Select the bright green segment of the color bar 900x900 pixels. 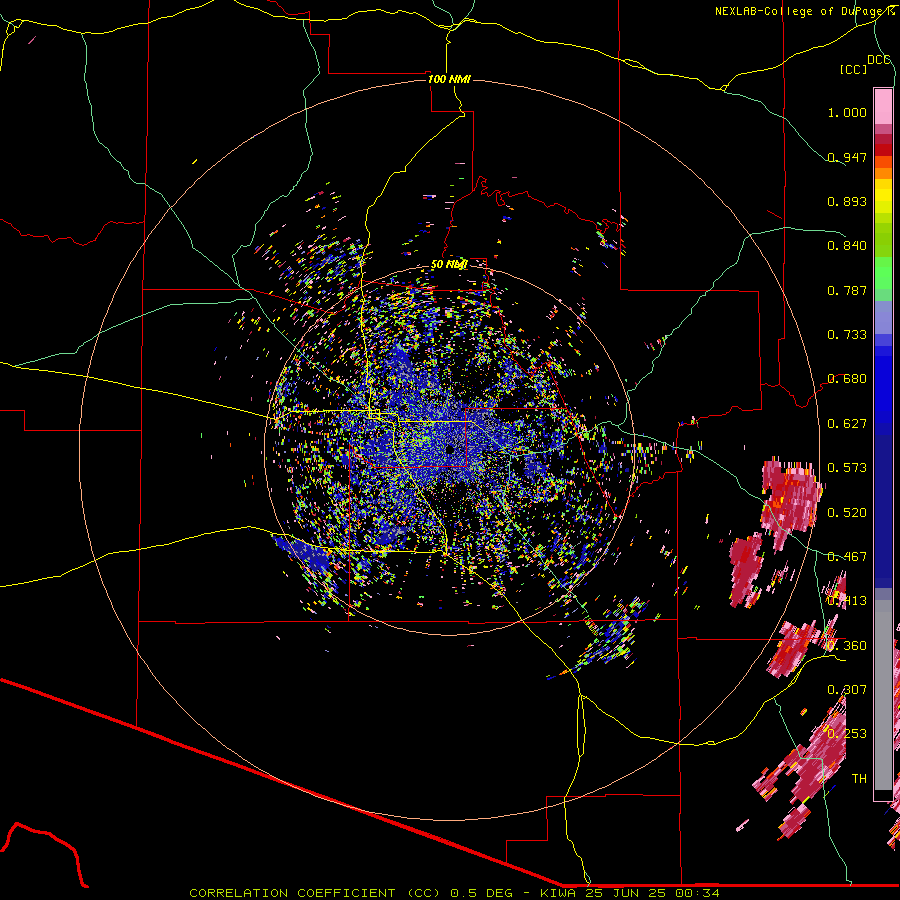(x=883, y=273)
